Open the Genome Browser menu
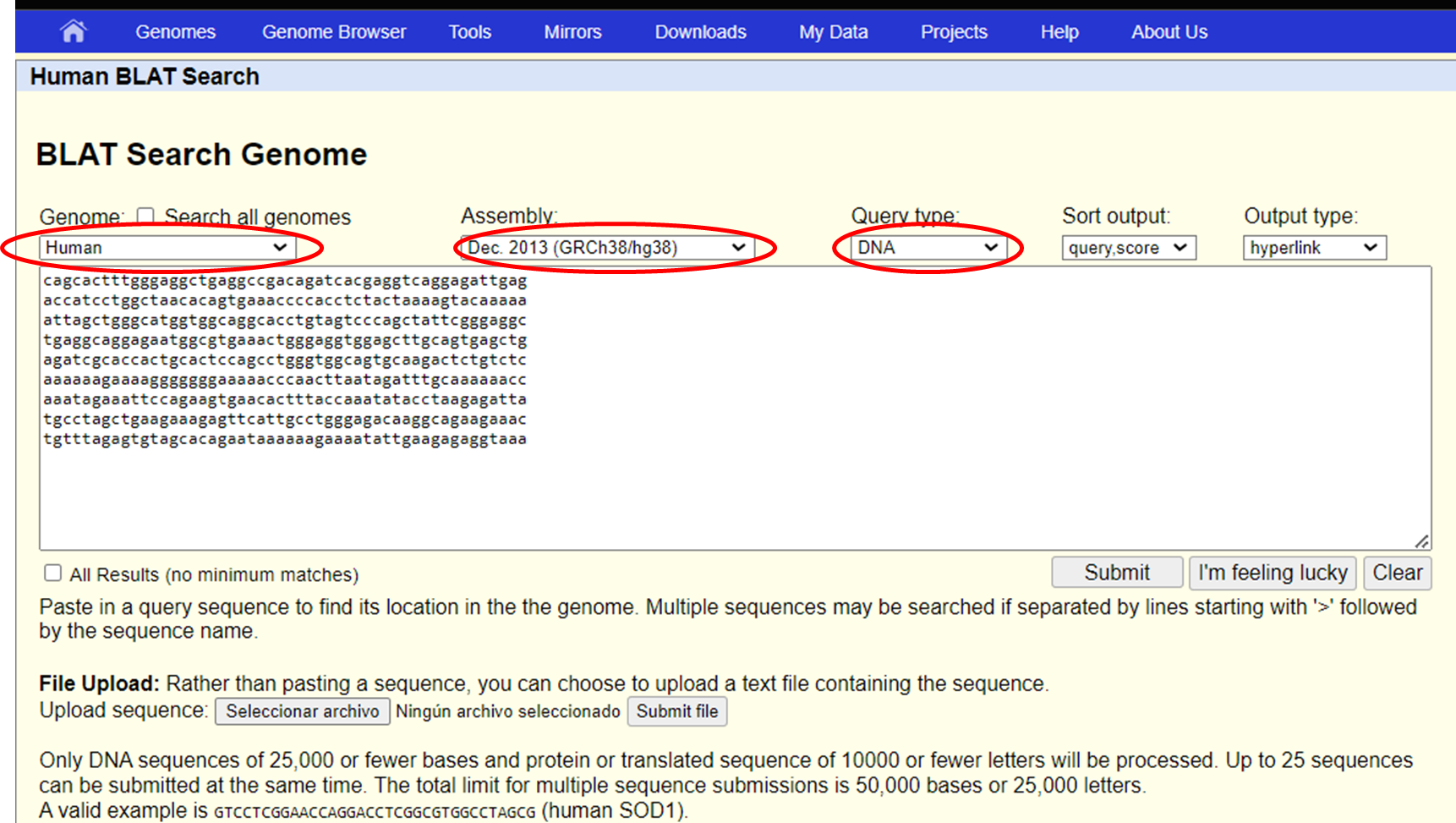1456x823 pixels. [333, 32]
